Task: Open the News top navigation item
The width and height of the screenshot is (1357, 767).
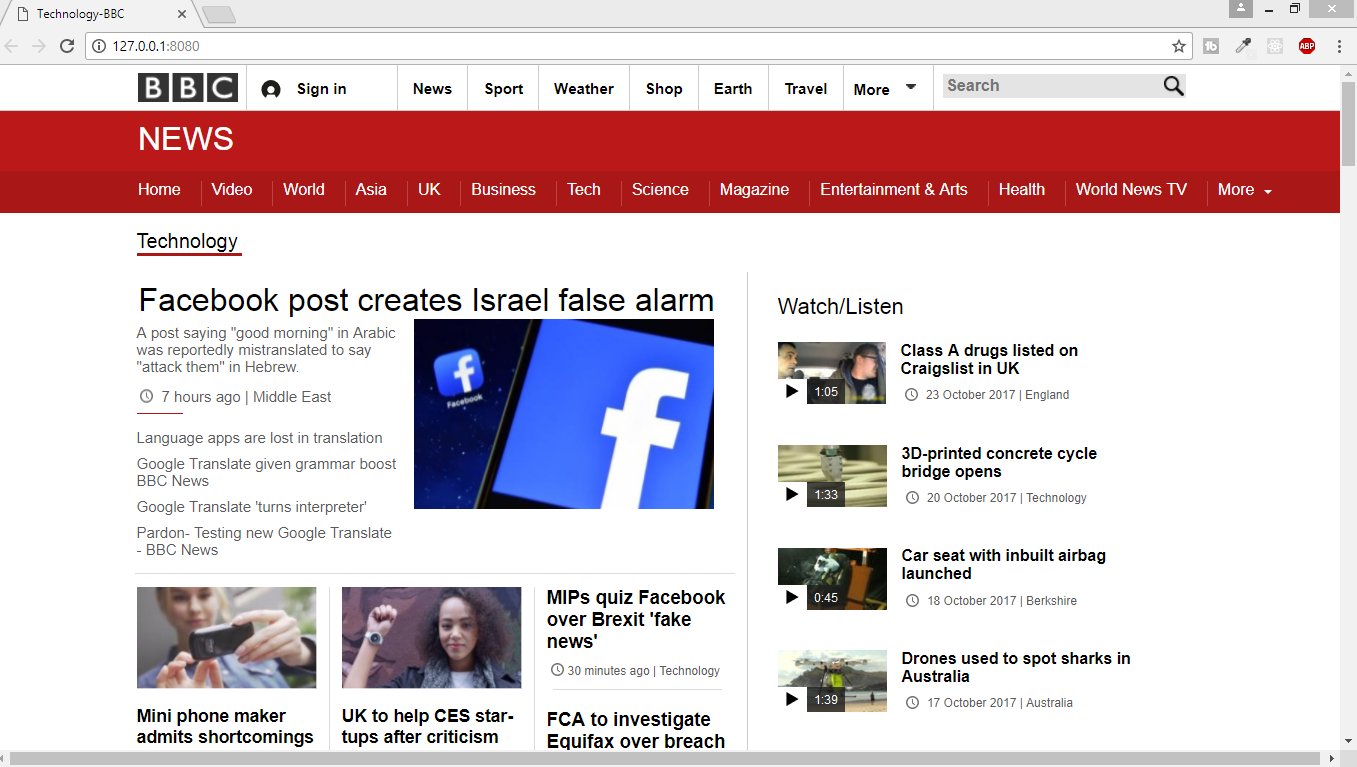Action: (x=432, y=89)
